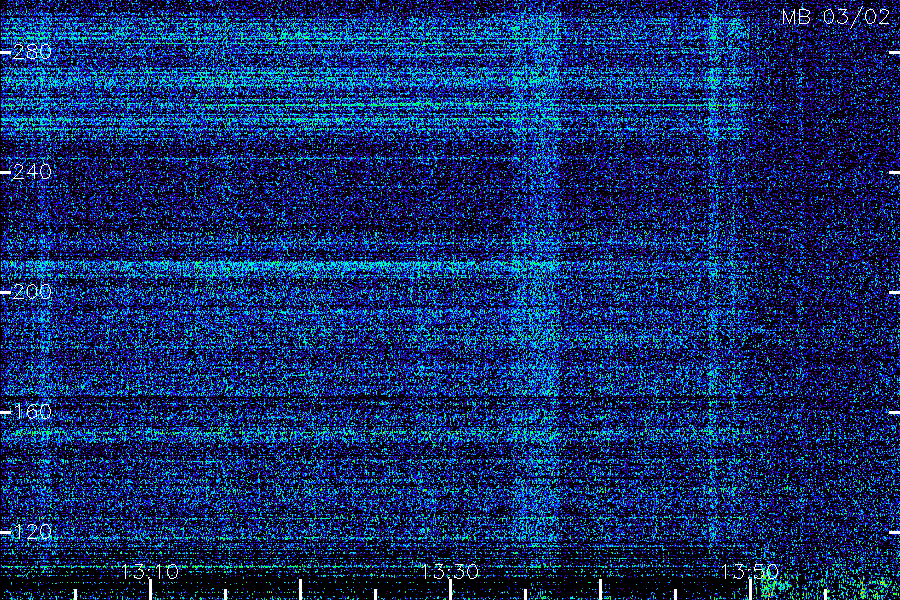This screenshot has height=600, width=900.
Task: Click the 13:50 time axis label
Action: 750,571
